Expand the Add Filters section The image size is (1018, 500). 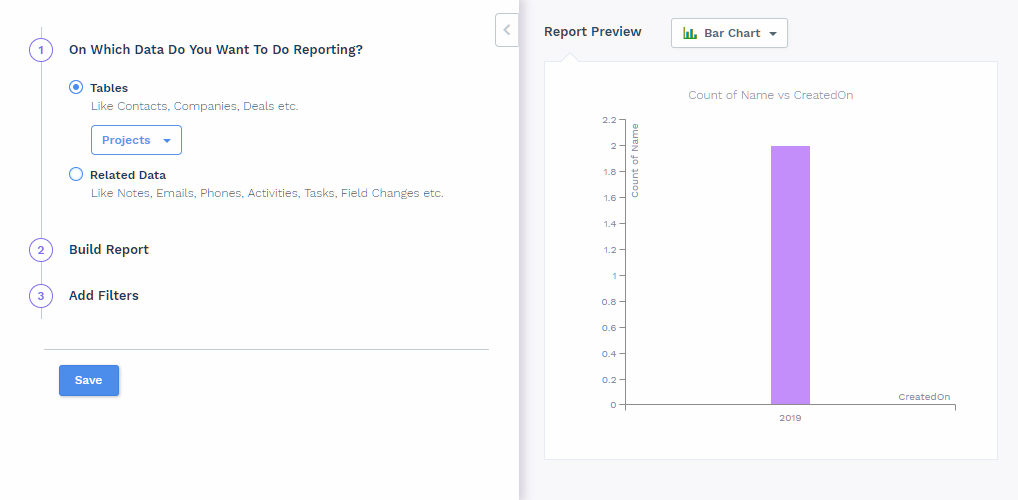tap(104, 296)
